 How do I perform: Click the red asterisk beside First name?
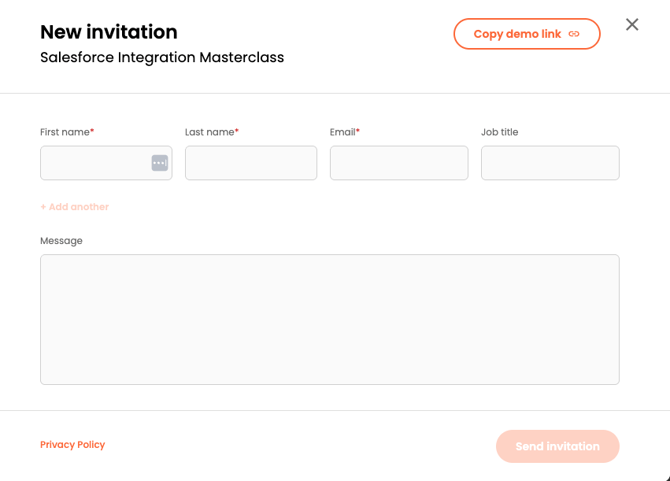[x=92, y=131]
